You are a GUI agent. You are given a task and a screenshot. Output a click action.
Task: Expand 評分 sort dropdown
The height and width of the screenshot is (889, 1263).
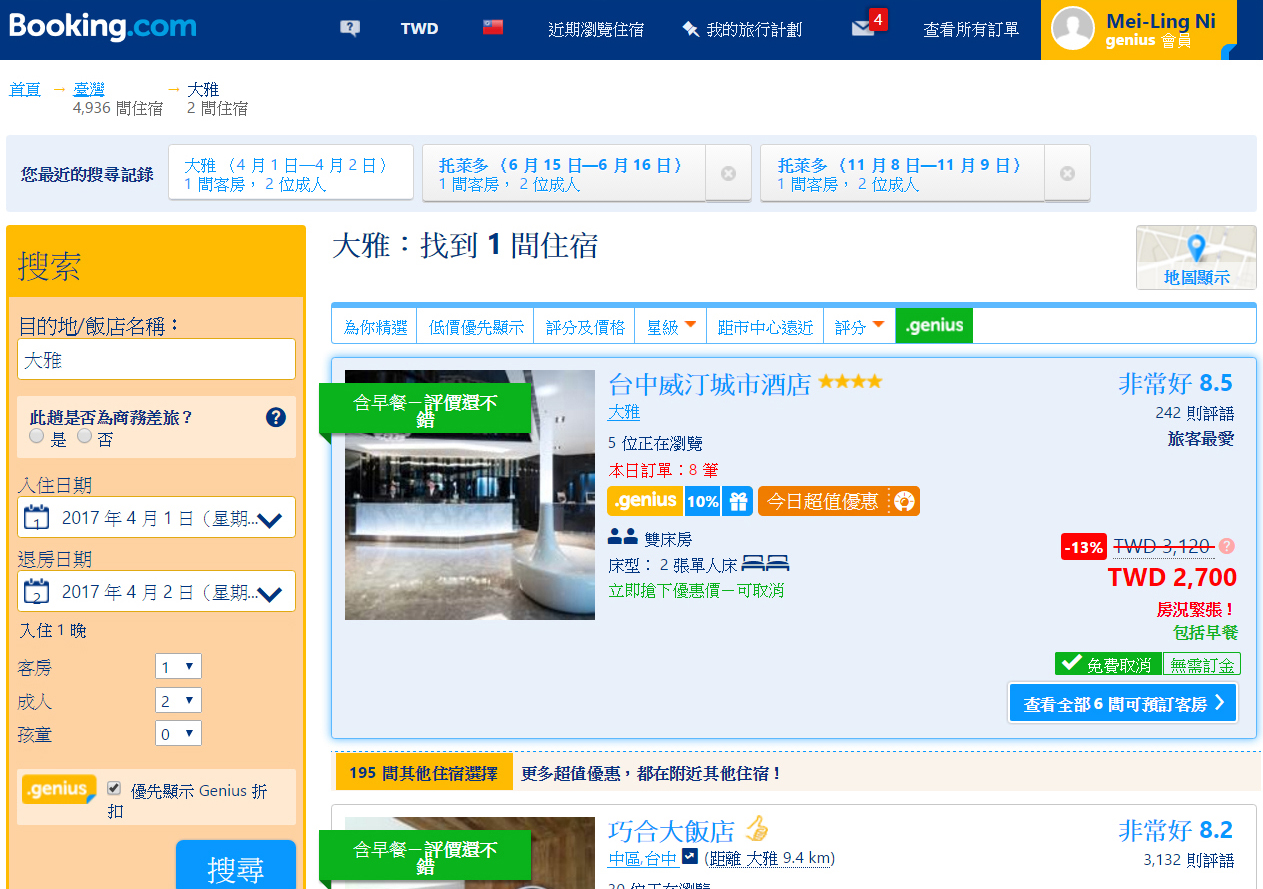point(859,326)
